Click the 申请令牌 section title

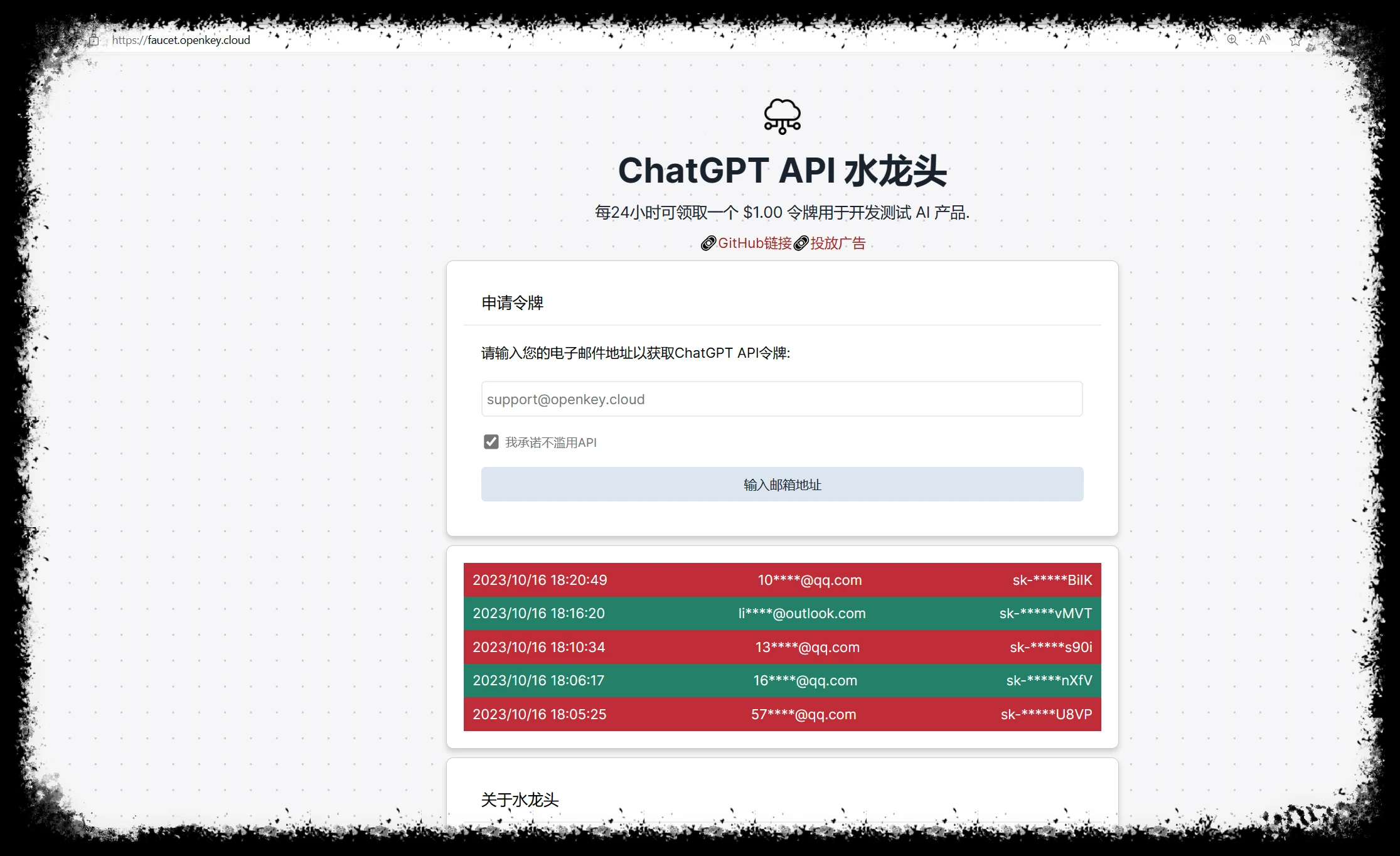pos(512,303)
